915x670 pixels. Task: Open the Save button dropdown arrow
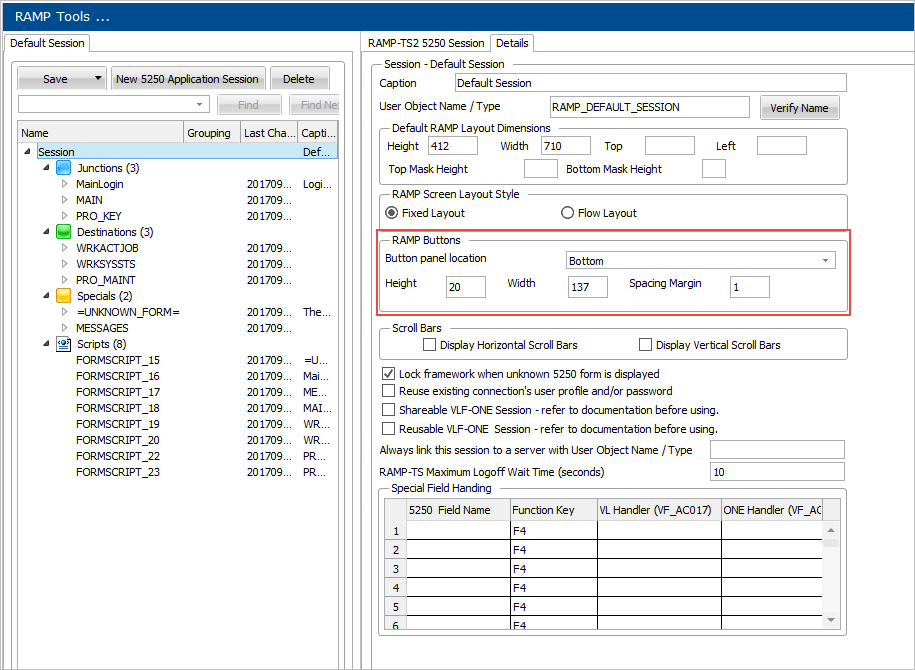click(98, 79)
